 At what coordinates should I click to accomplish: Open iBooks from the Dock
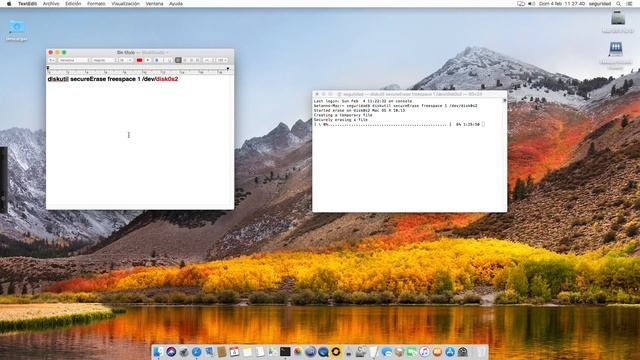pyautogui.click(x=437, y=351)
